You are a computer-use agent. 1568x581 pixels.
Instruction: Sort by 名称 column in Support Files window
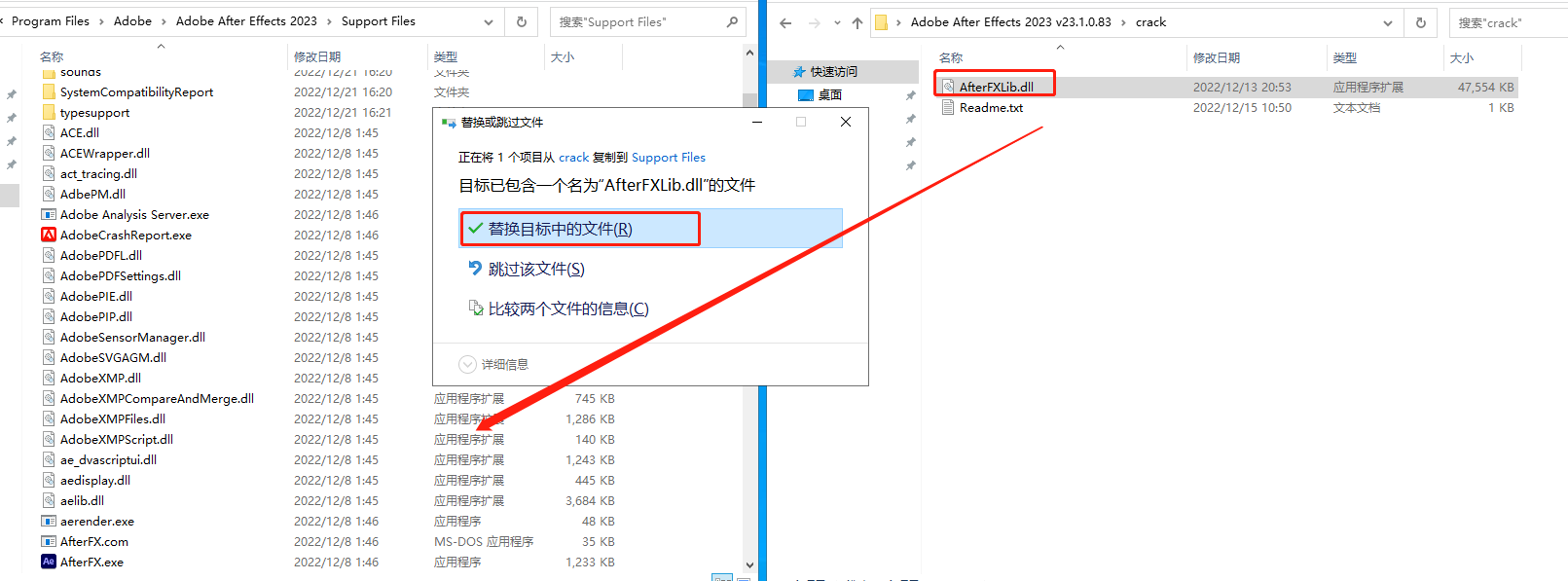(52, 57)
